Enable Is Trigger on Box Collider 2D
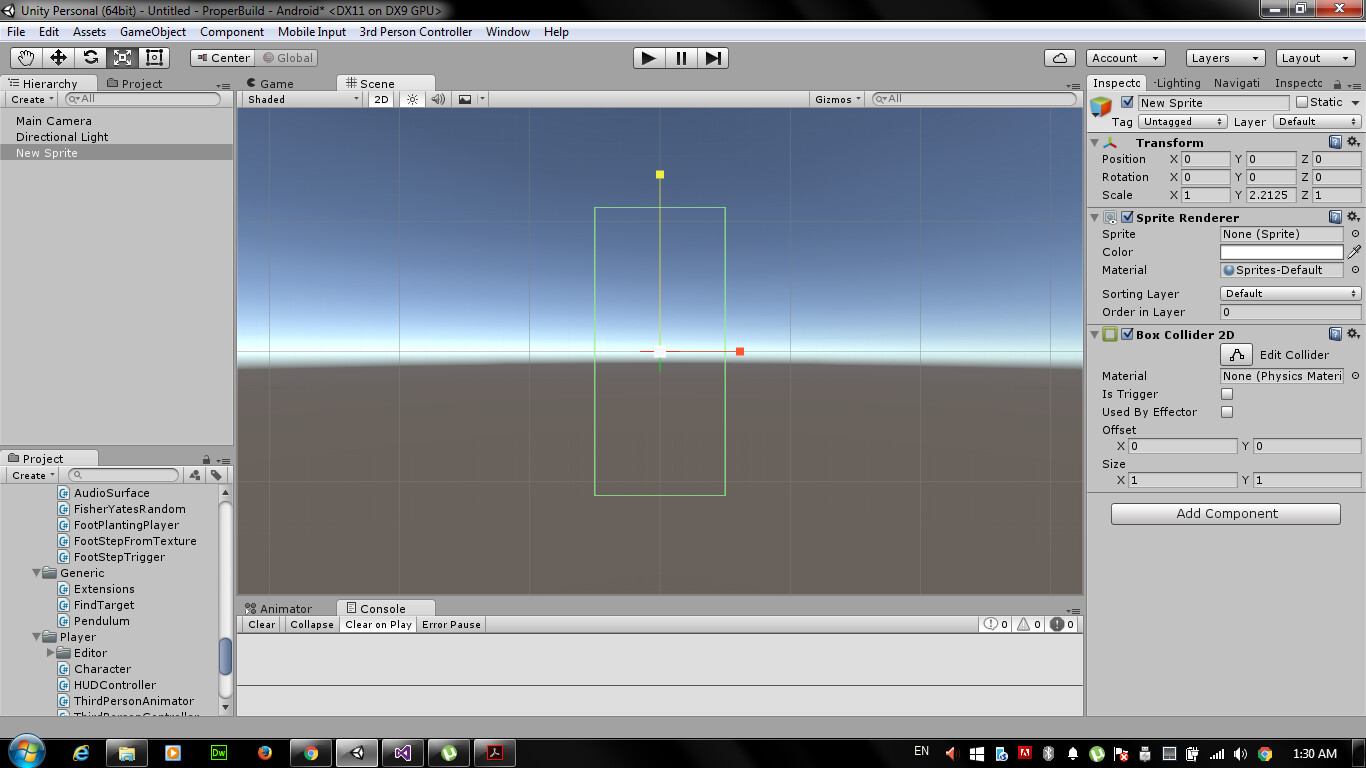Screen dimensions: 1366x768 coord(1227,393)
